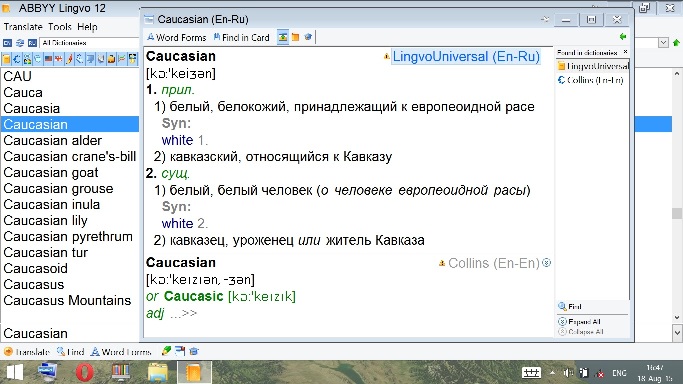Image resolution: width=683 pixels, height=384 pixels.
Task: Click Word Forms in card toolbar
Action: tap(176, 37)
